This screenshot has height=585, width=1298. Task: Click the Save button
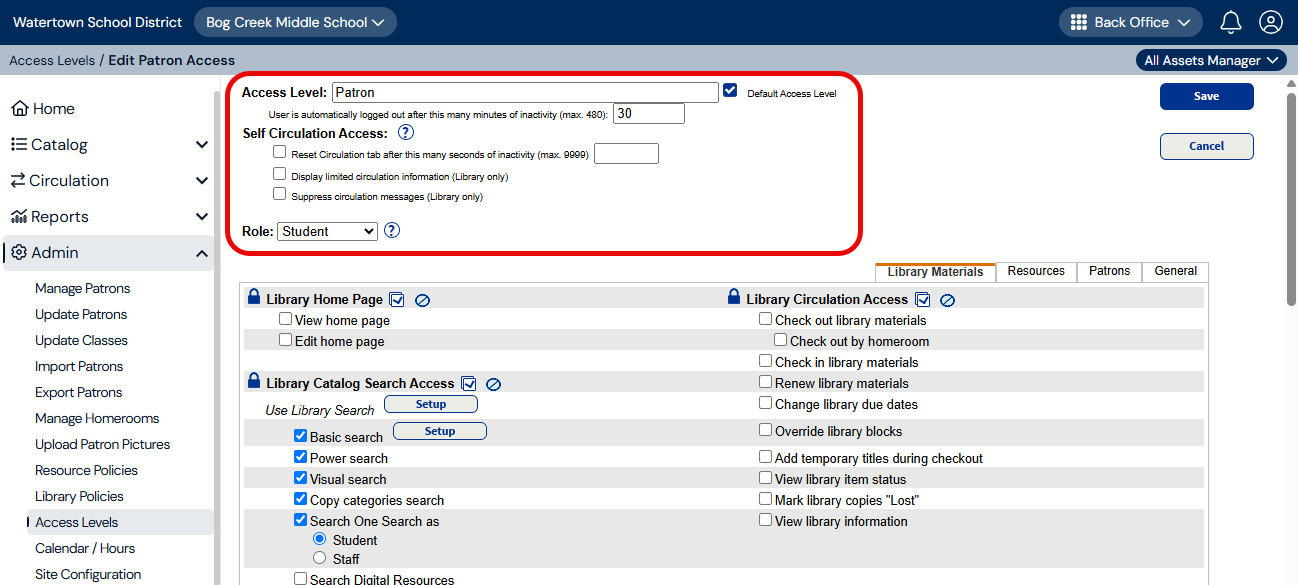coord(1206,95)
